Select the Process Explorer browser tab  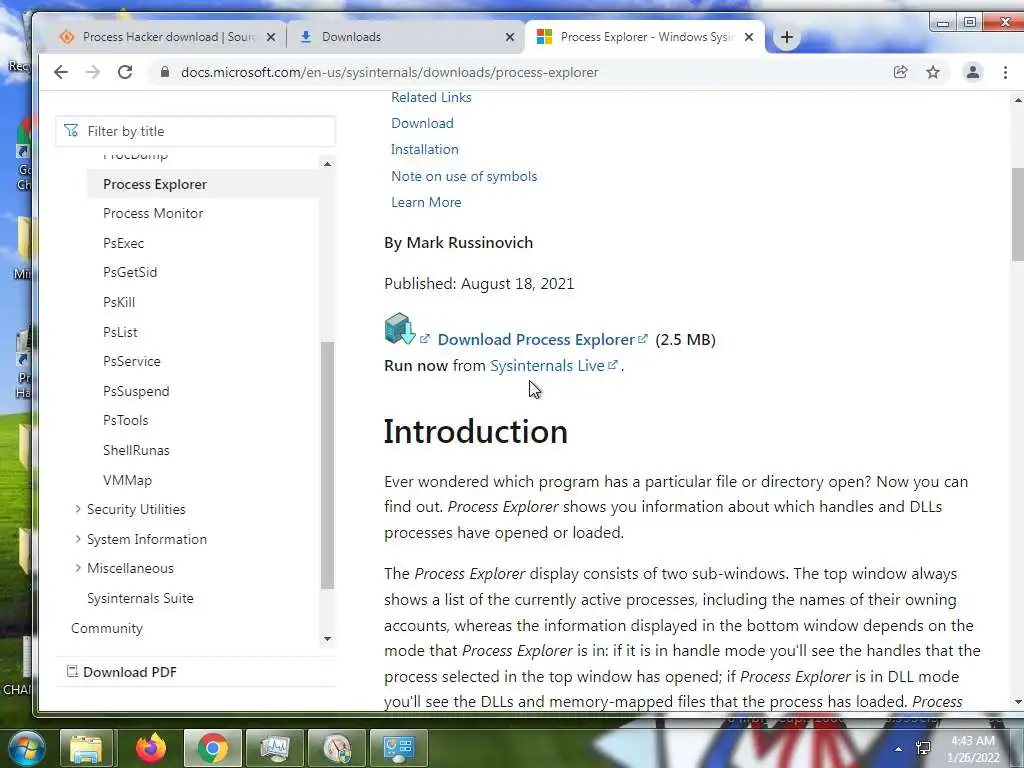(x=647, y=37)
